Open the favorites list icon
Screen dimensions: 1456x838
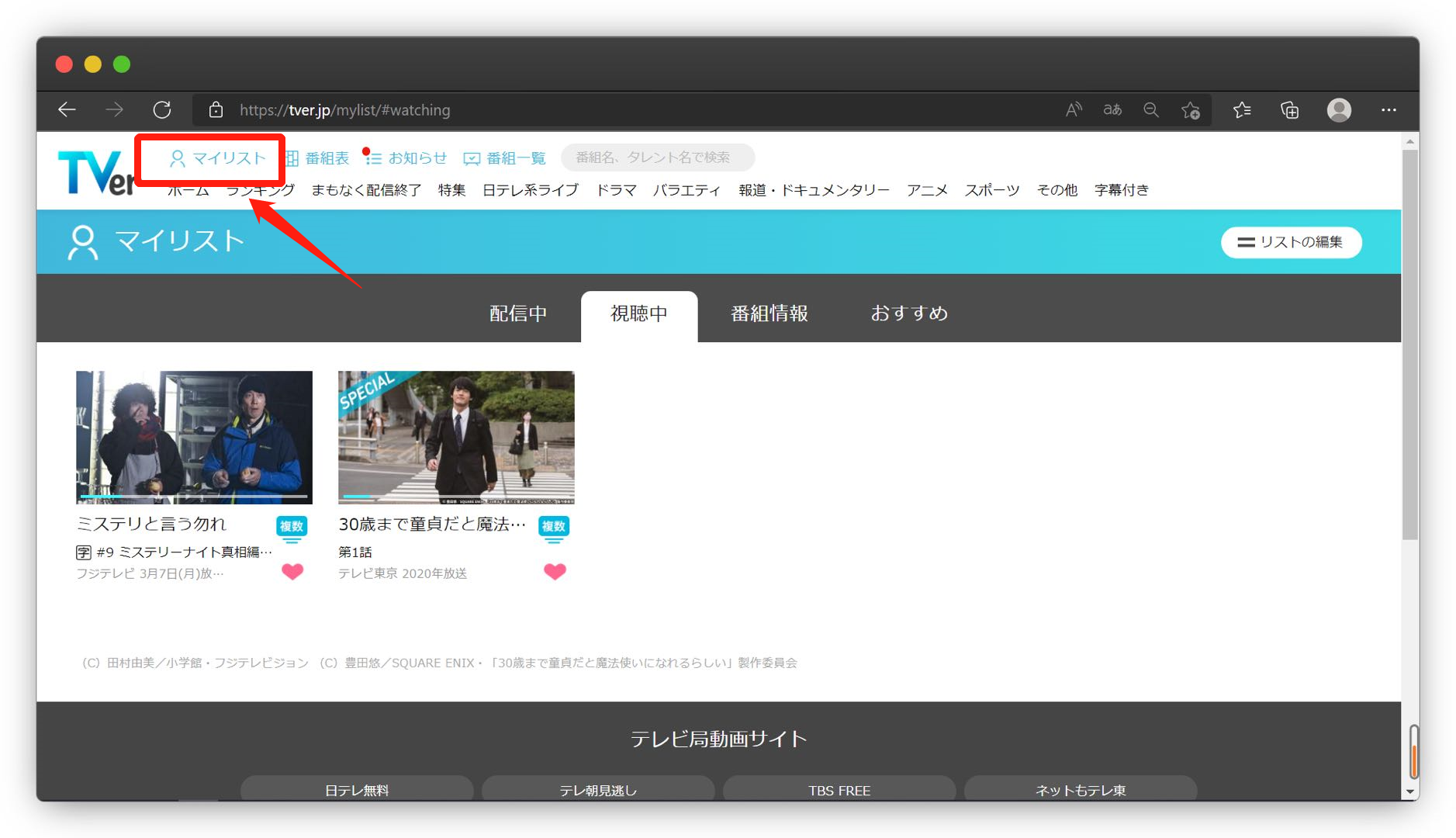[1242, 109]
